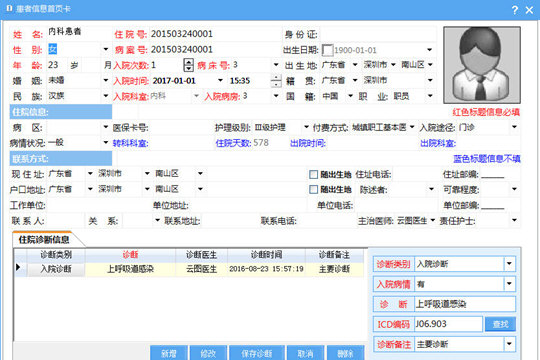Open the 病区 dropdown

(106, 127)
